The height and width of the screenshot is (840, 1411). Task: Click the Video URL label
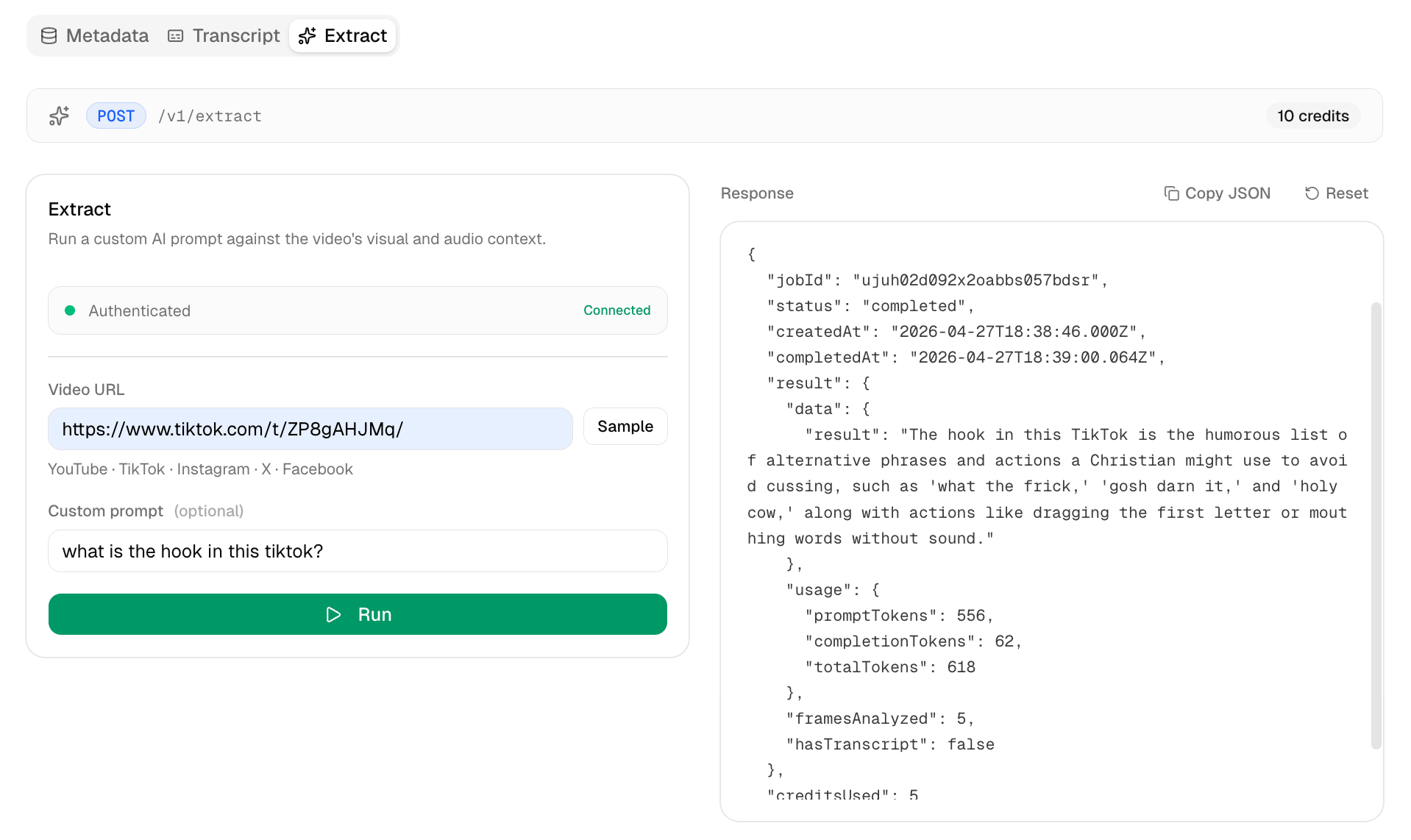click(86, 390)
